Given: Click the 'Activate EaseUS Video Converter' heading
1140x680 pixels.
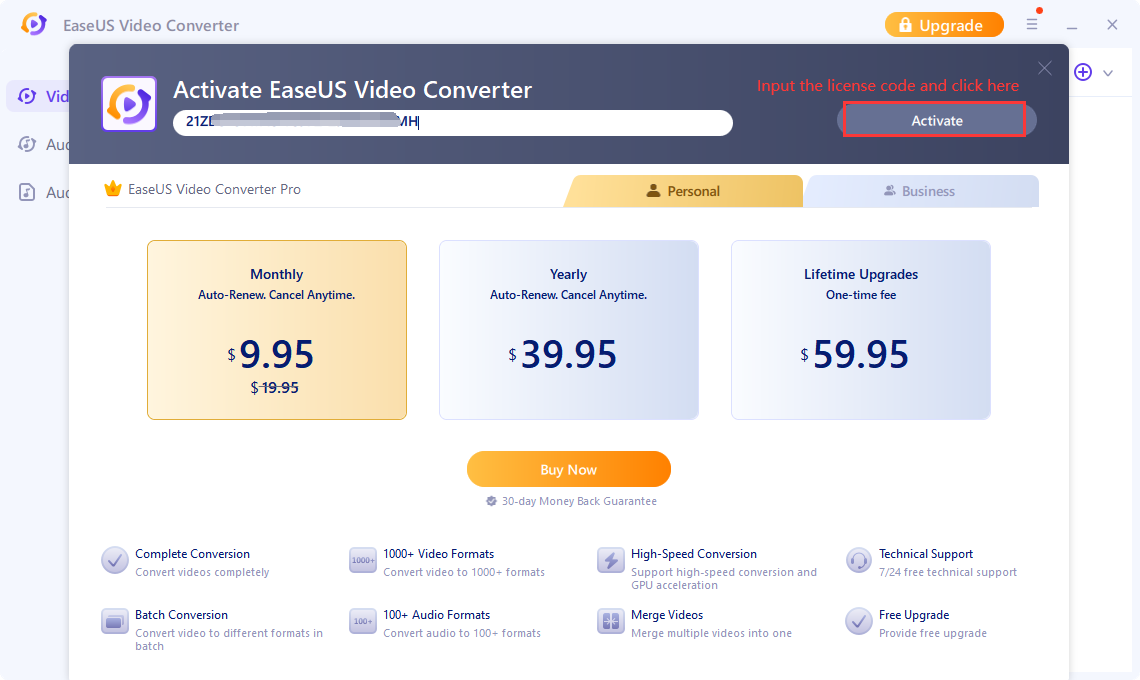Looking at the screenshot, I should coord(353,89).
